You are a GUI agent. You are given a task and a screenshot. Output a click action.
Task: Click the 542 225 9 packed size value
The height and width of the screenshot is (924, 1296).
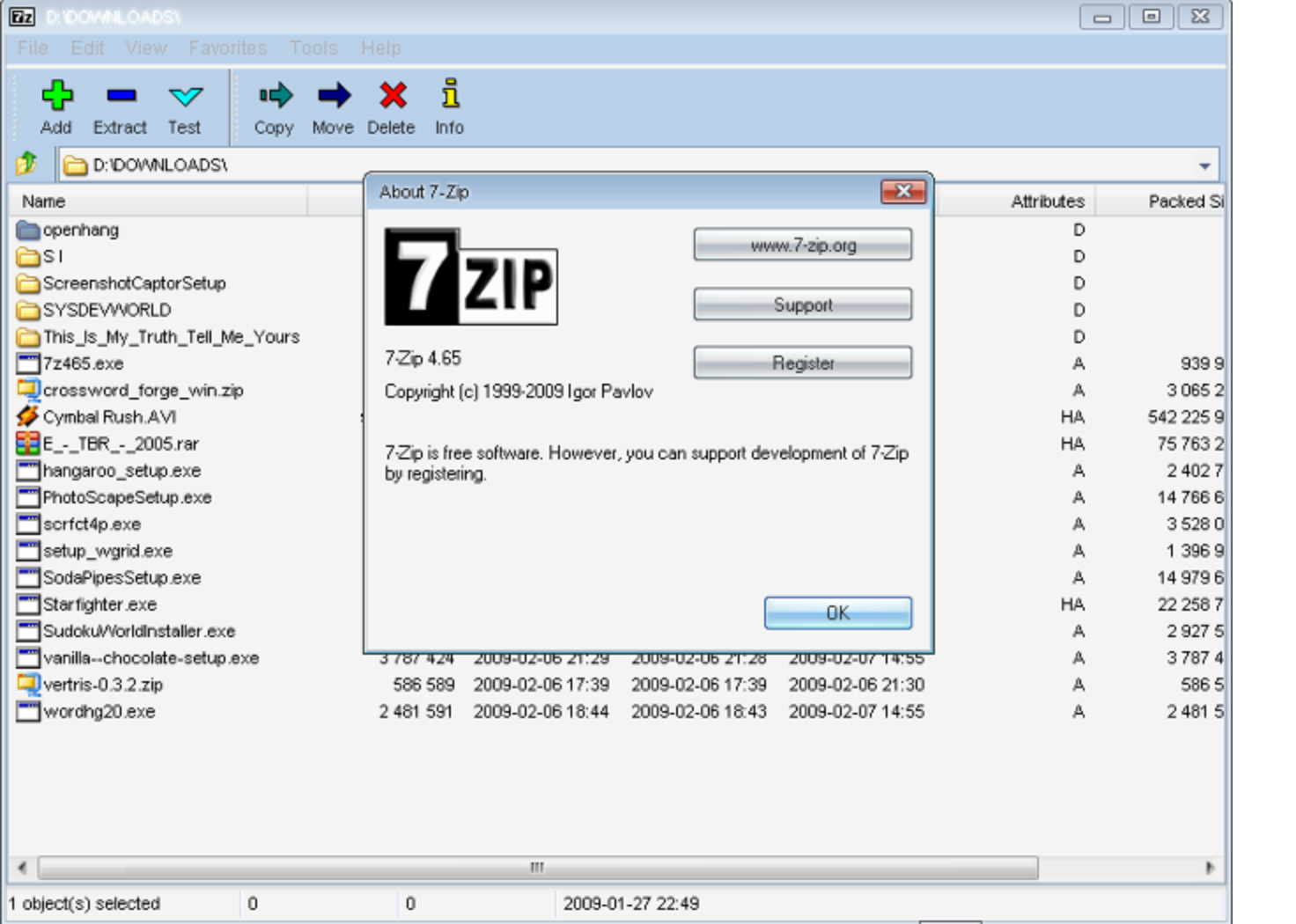click(x=1185, y=417)
